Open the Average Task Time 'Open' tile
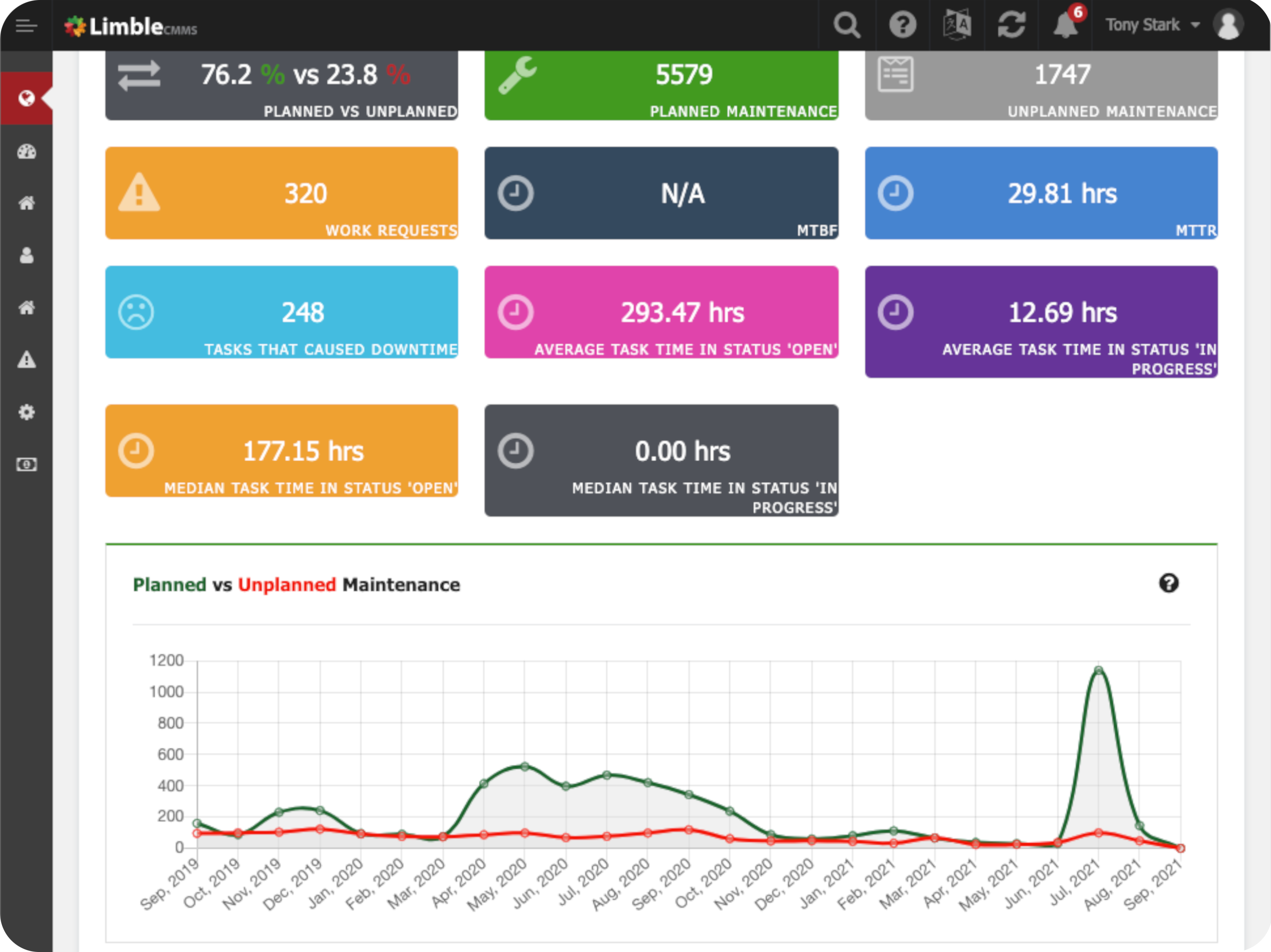This screenshot has width=1271, height=952. coord(661,312)
